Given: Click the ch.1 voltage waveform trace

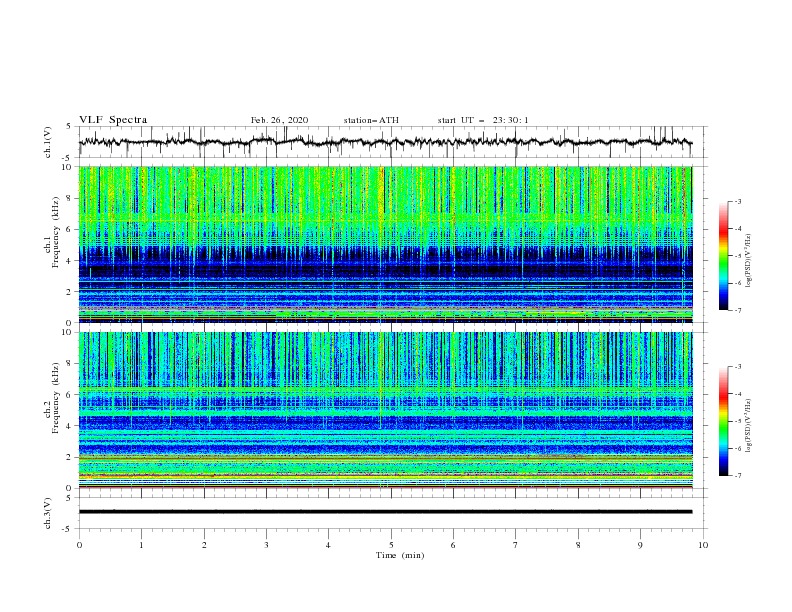Looking at the screenshot, I should click(385, 142).
